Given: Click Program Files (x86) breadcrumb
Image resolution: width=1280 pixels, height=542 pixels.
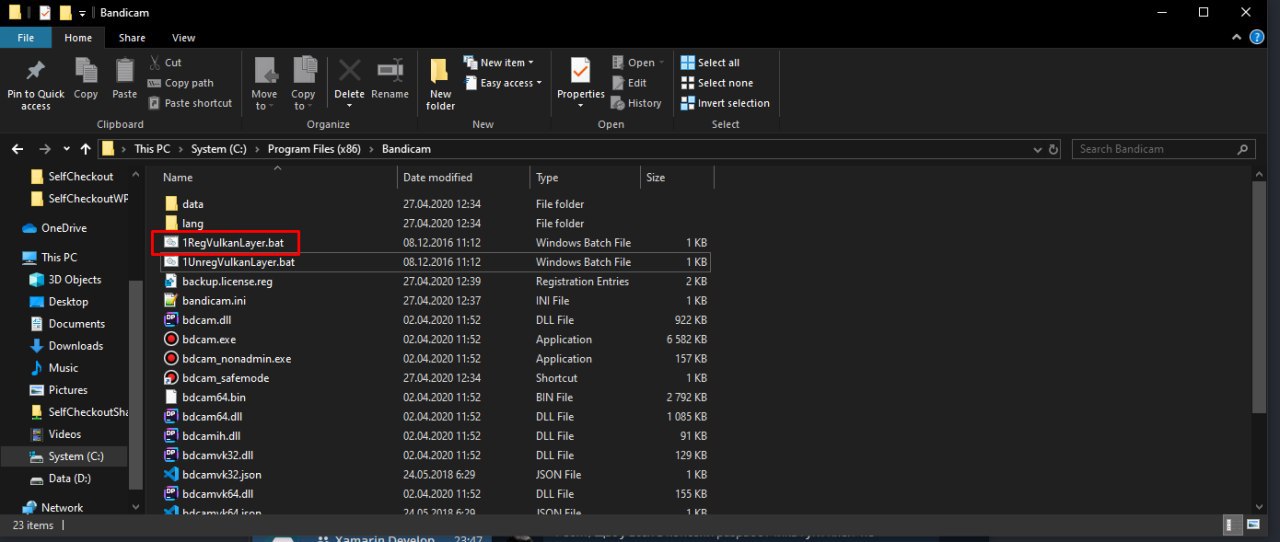Looking at the screenshot, I should point(312,149).
